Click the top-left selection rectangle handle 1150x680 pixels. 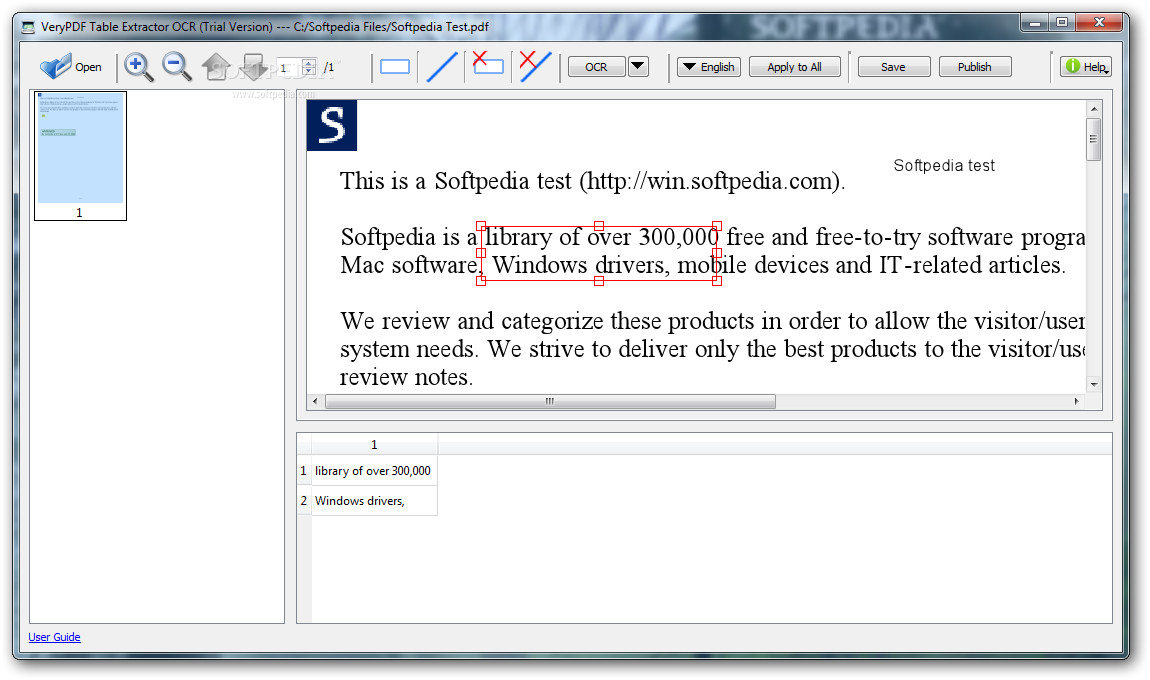click(481, 226)
